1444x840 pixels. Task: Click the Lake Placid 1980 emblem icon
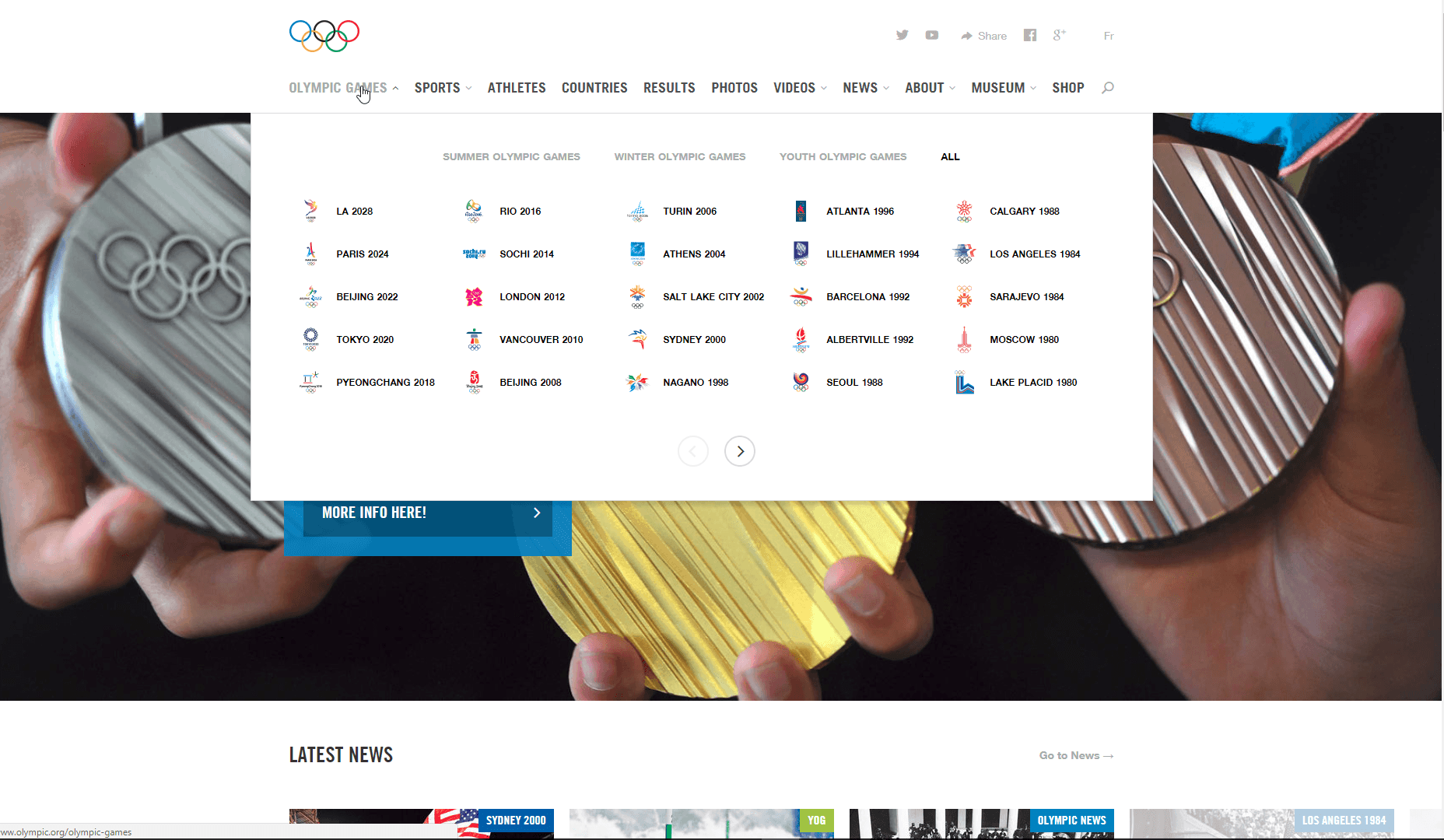point(964,382)
